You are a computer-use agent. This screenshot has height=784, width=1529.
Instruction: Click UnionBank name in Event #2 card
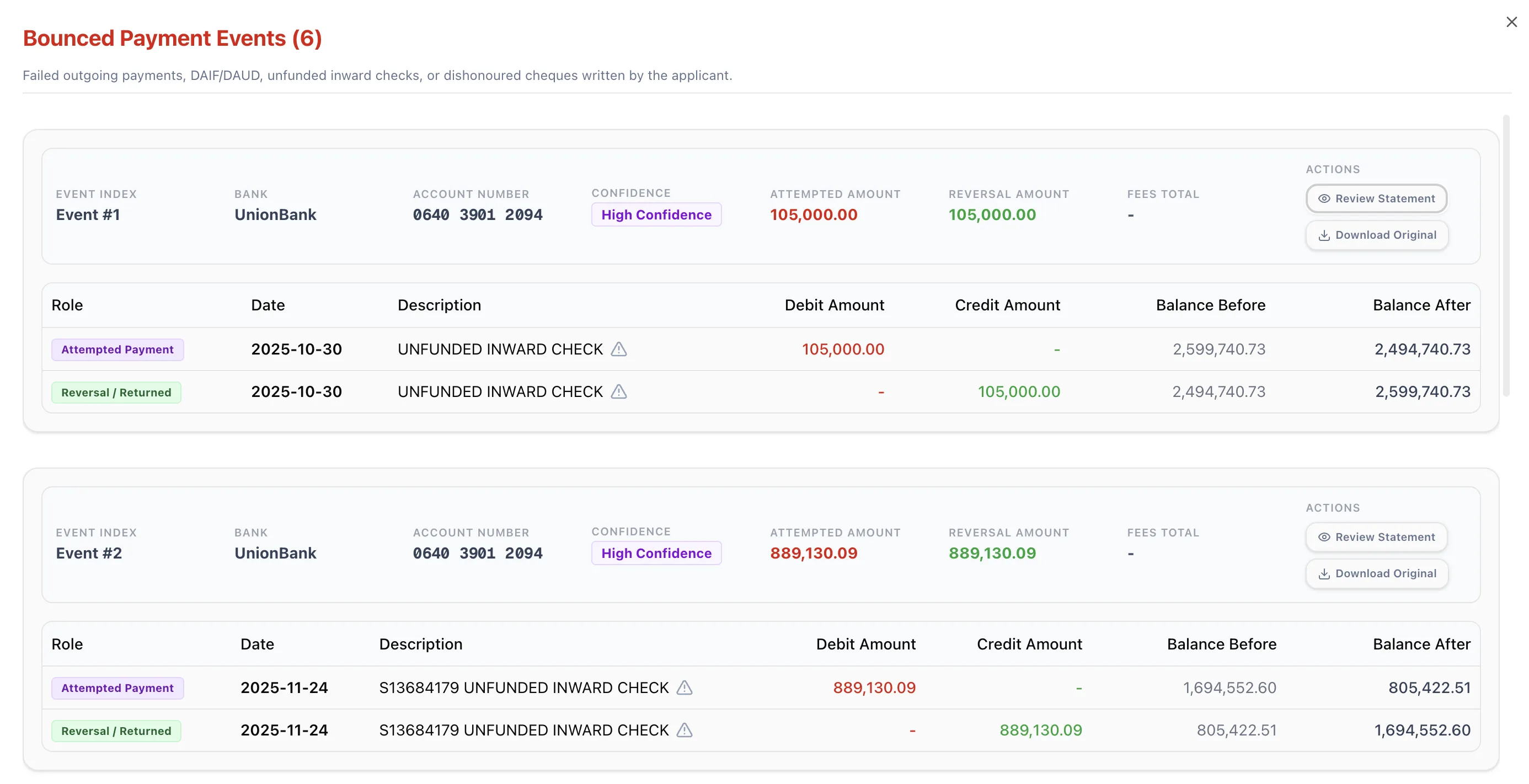click(x=275, y=552)
